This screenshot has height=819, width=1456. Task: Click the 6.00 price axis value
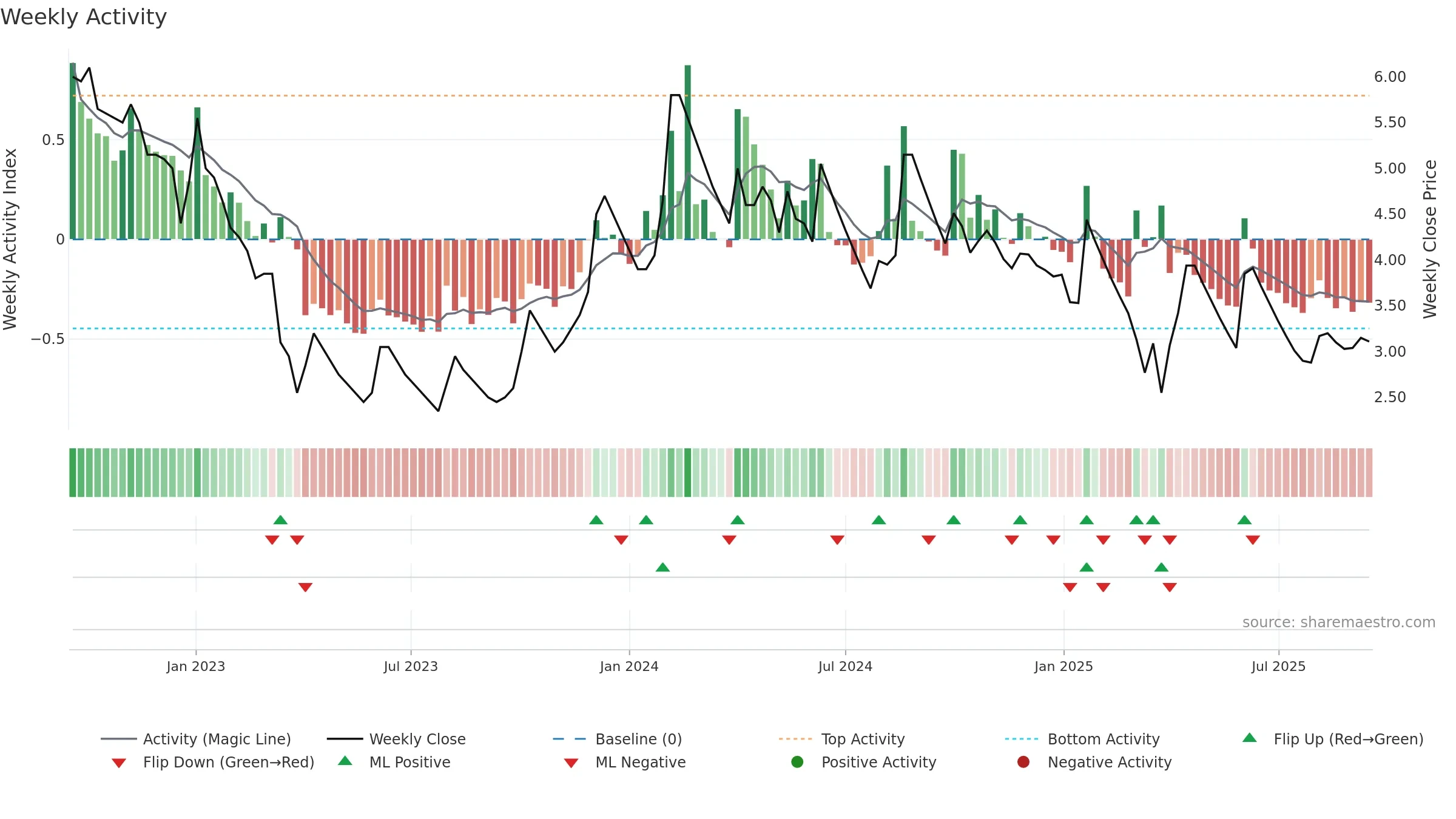click(x=1390, y=77)
